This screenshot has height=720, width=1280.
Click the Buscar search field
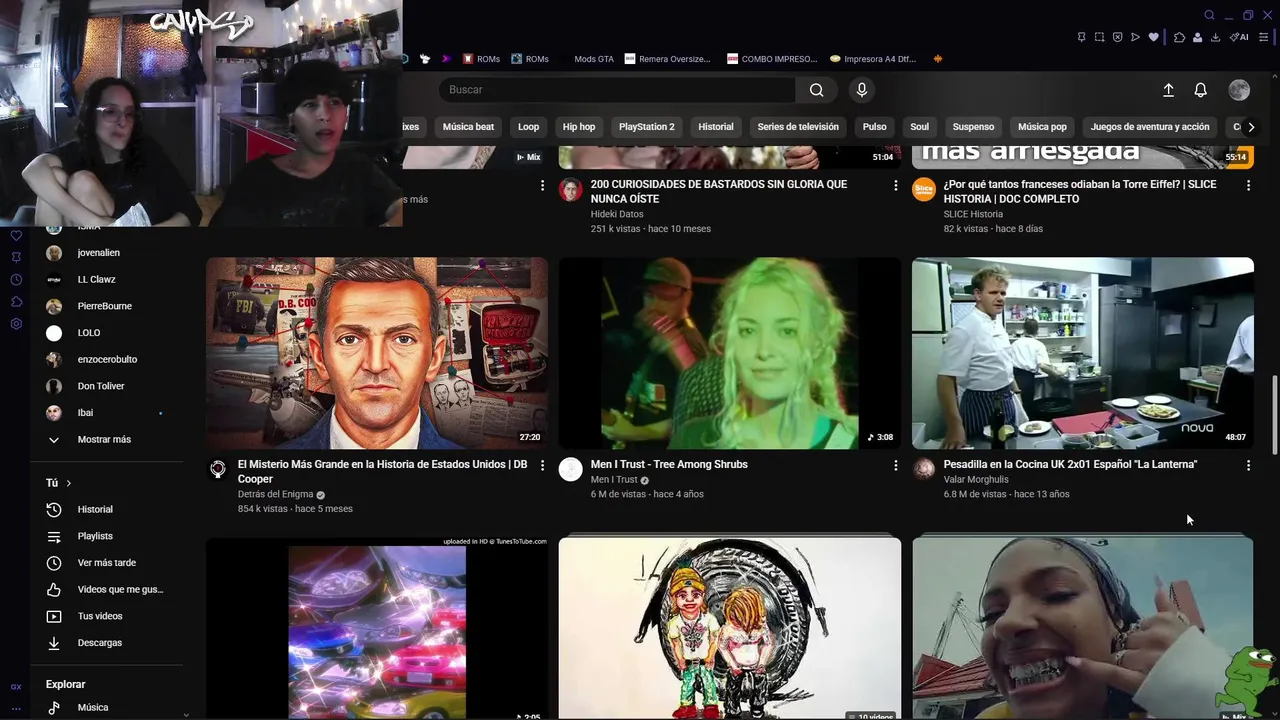pyautogui.click(x=617, y=90)
